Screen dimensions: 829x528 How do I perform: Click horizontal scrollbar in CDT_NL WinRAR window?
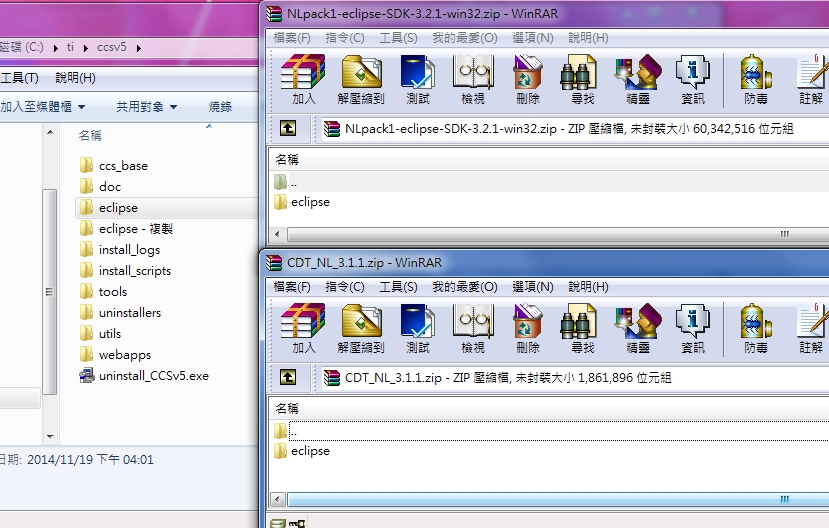click(558, 499)
